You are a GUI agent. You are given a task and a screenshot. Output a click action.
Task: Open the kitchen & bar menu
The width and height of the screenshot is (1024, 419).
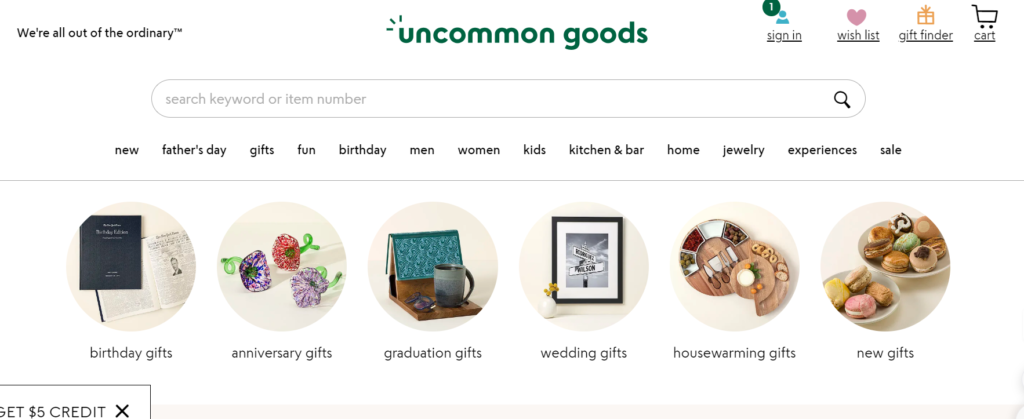coord(606,150)
